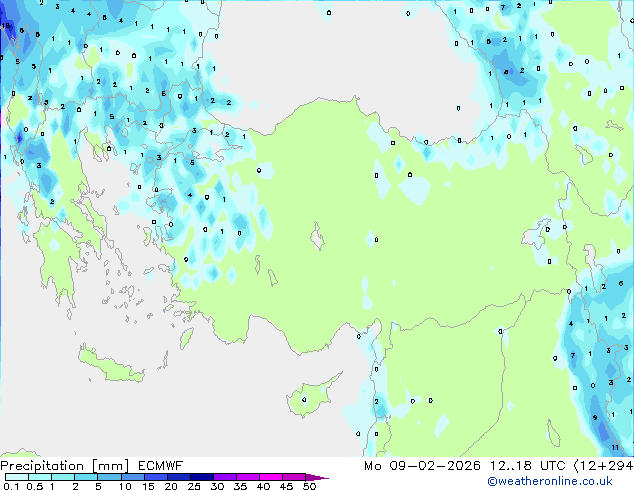This screenshot has width=634, height=490.
Task: Click the legend scale label '40'
Action: click(x=263, y=486)
